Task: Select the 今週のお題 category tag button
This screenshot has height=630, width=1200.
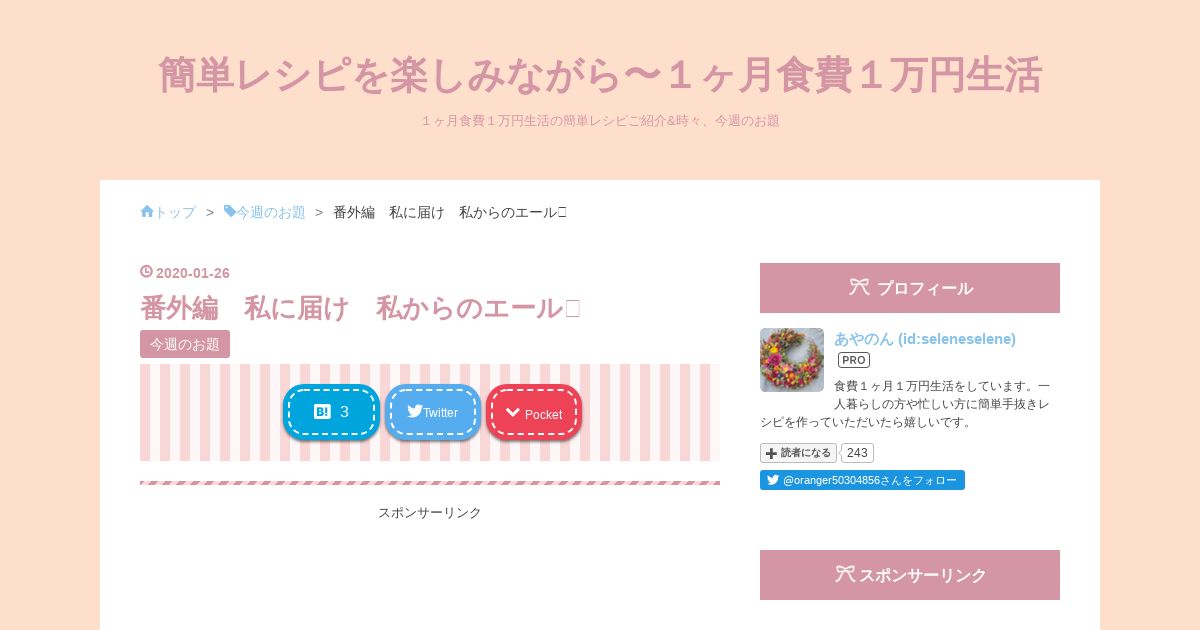Action: (185, 344)
